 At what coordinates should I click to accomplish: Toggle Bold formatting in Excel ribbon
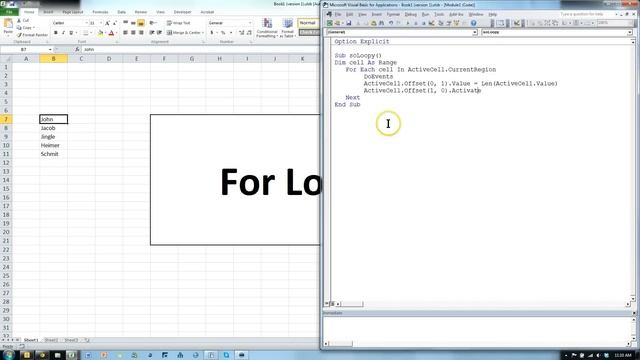click(56, 33)
